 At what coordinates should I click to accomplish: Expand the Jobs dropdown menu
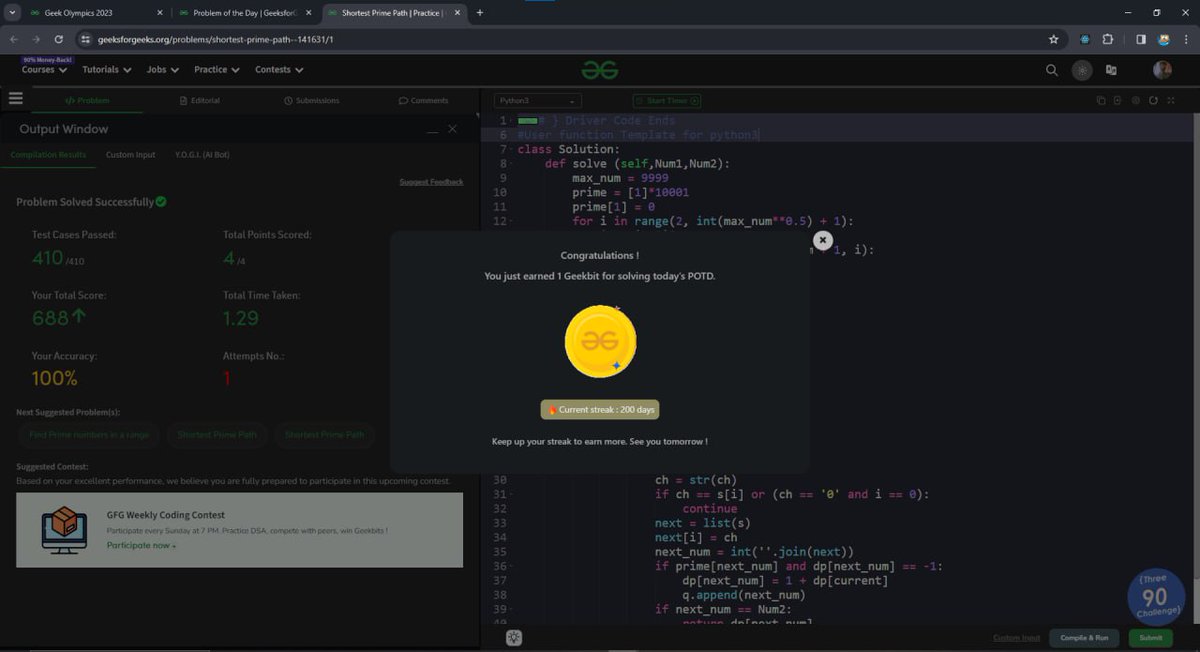[162, 70]
